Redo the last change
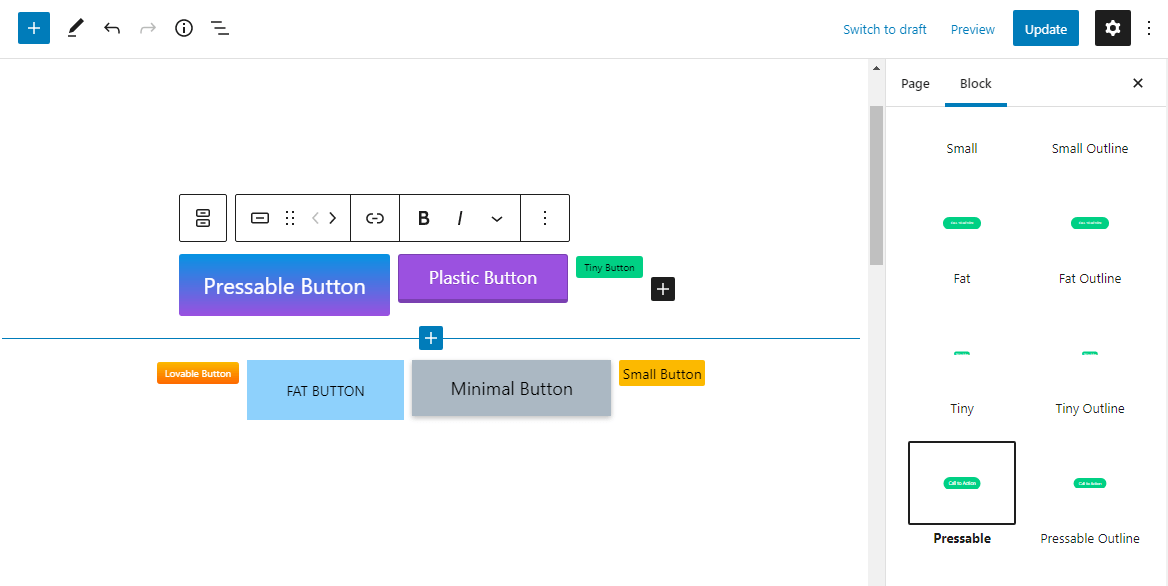The height and width of the screenshot is (586, 1168). [x=147, y=28]
